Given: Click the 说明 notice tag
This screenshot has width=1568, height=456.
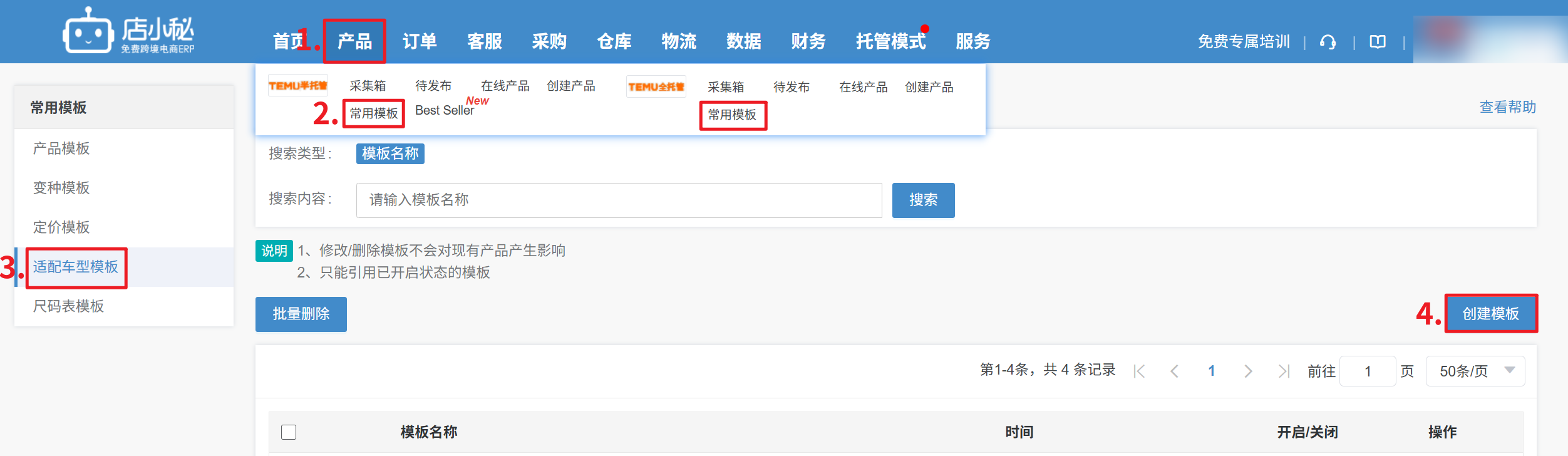Looking at the screenshot, I should pos(274,251).
